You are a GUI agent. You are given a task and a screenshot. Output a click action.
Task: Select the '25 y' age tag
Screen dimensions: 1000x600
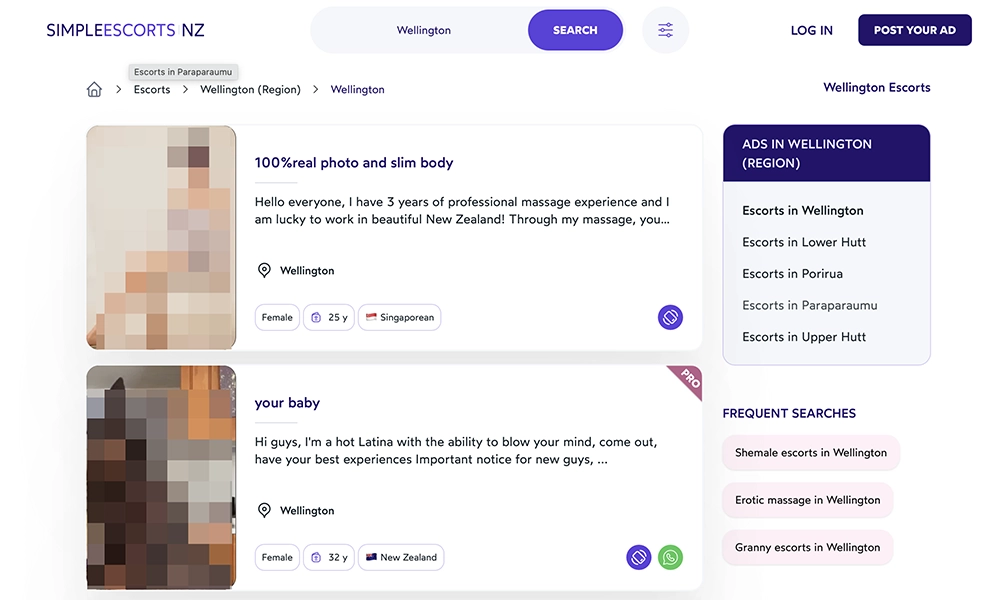tap(329, 317)
